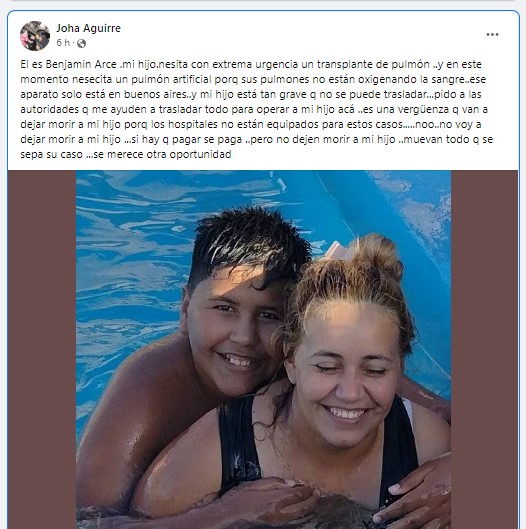
Task: Click the brown margin left of photo
Action: click(42, 350)
